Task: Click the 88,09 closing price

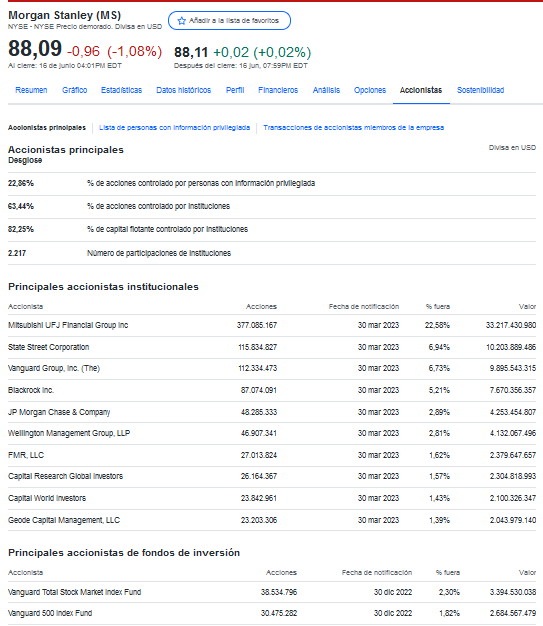Action: coord(35,49)
